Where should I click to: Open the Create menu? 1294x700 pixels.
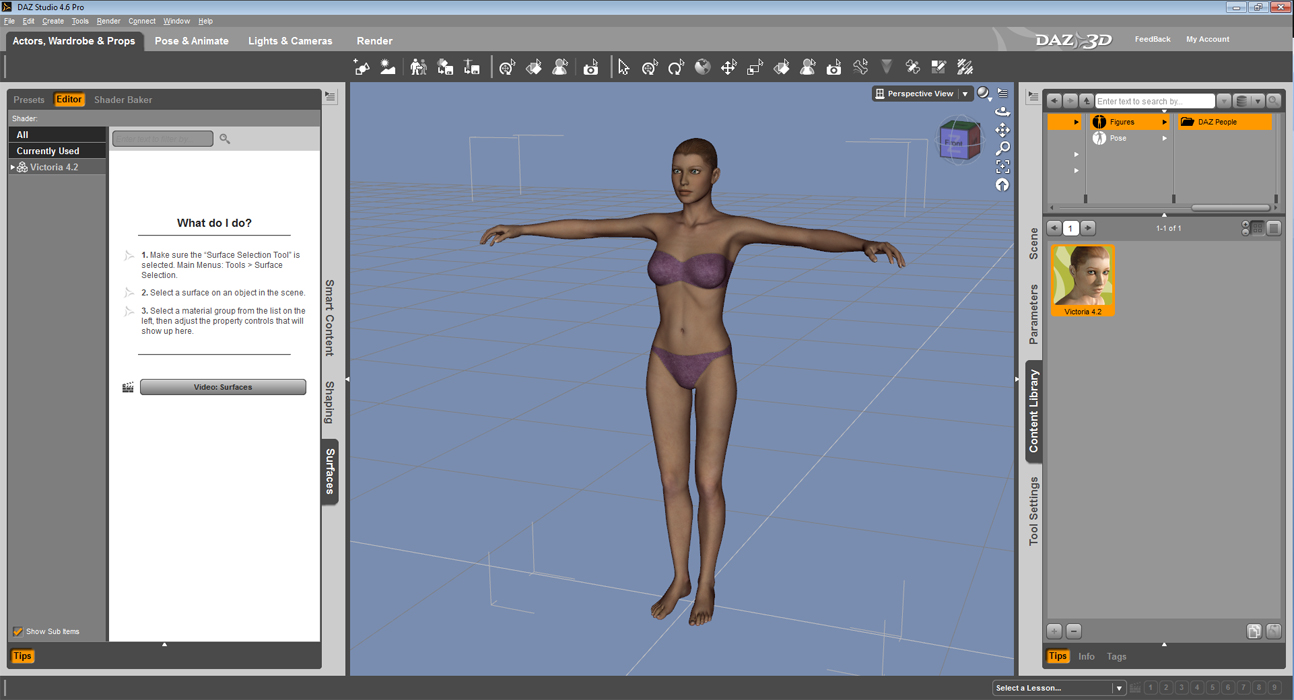click(53, 21)
